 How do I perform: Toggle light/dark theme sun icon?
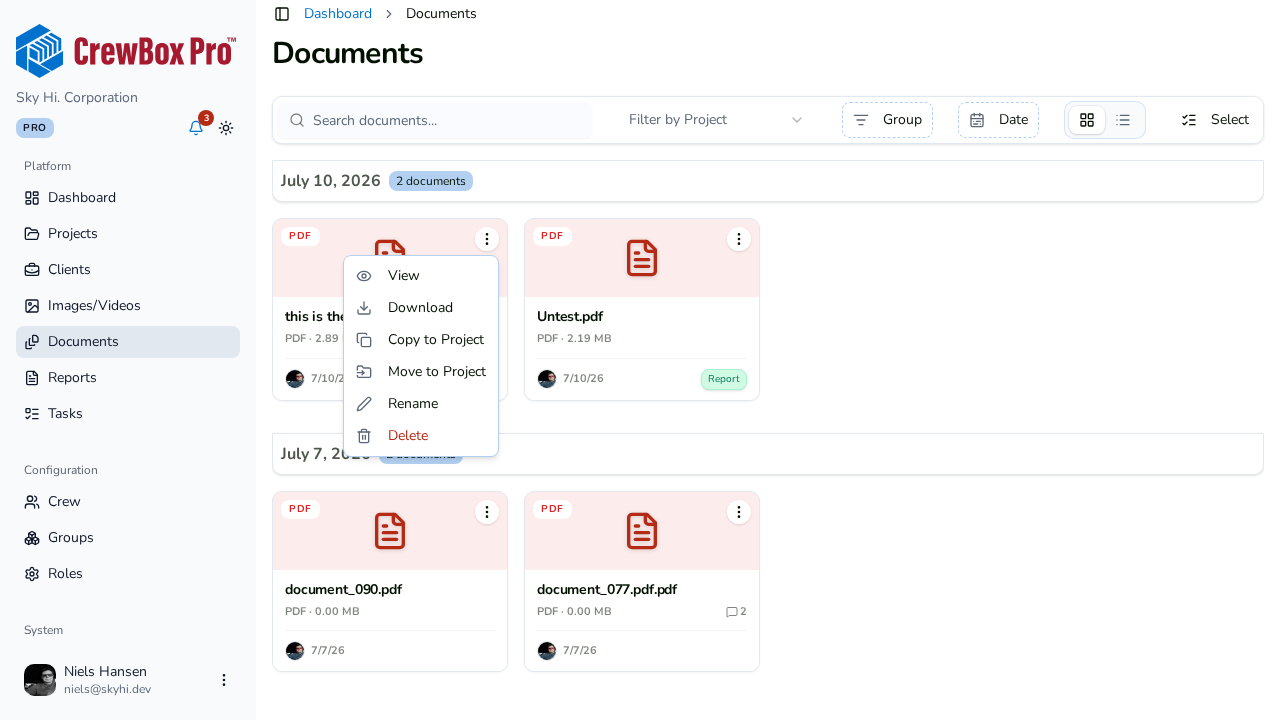[x=226, y=128]
